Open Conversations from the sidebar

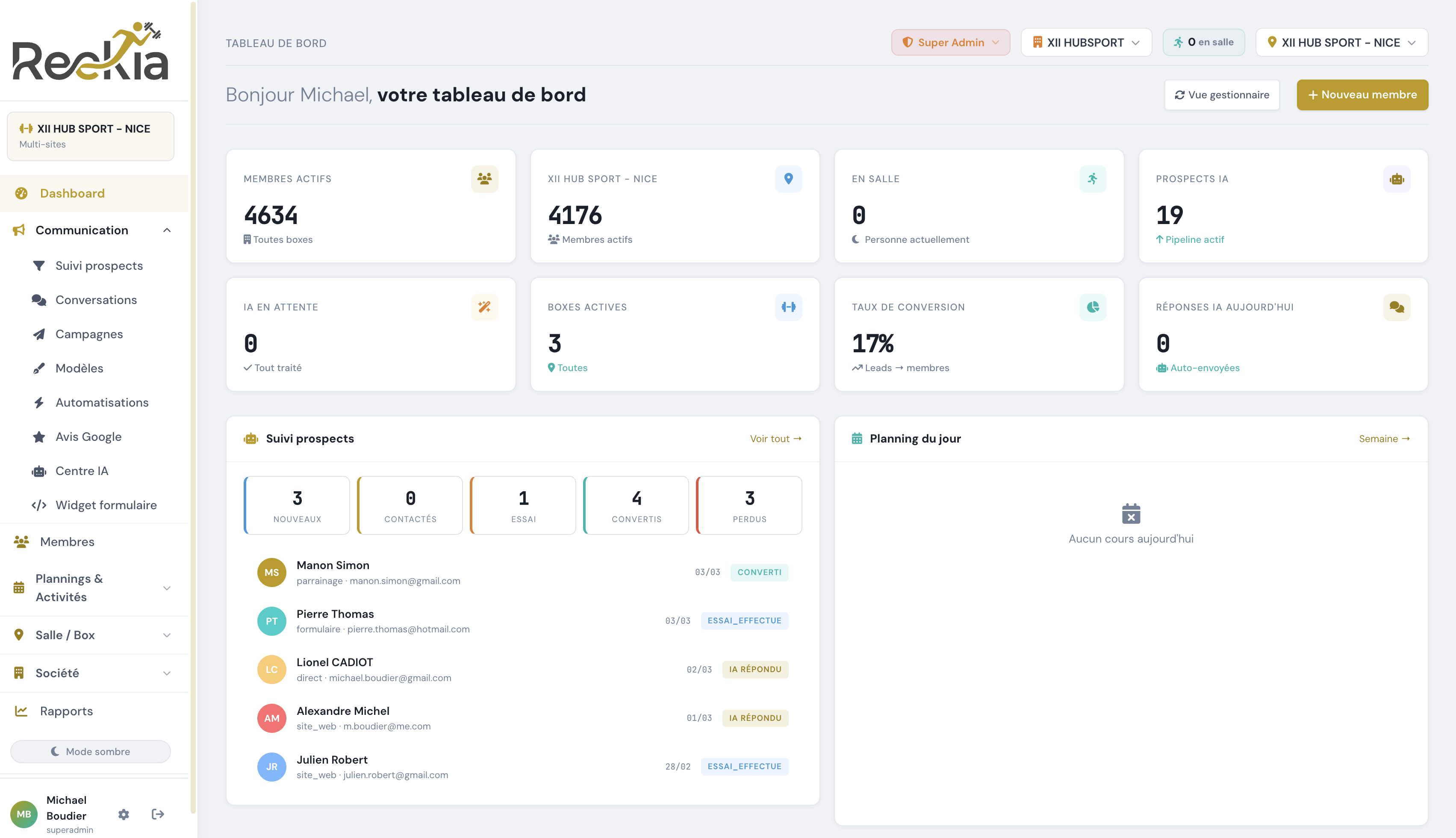[95, 300]
